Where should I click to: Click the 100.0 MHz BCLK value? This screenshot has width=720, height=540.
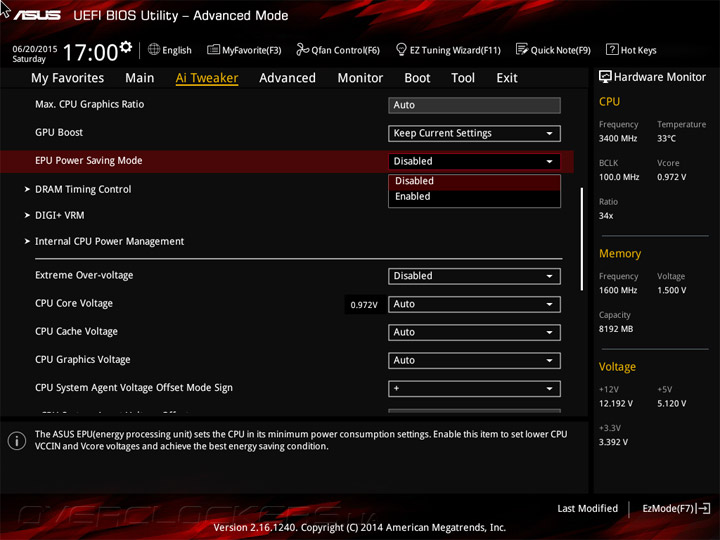point(619,177)
